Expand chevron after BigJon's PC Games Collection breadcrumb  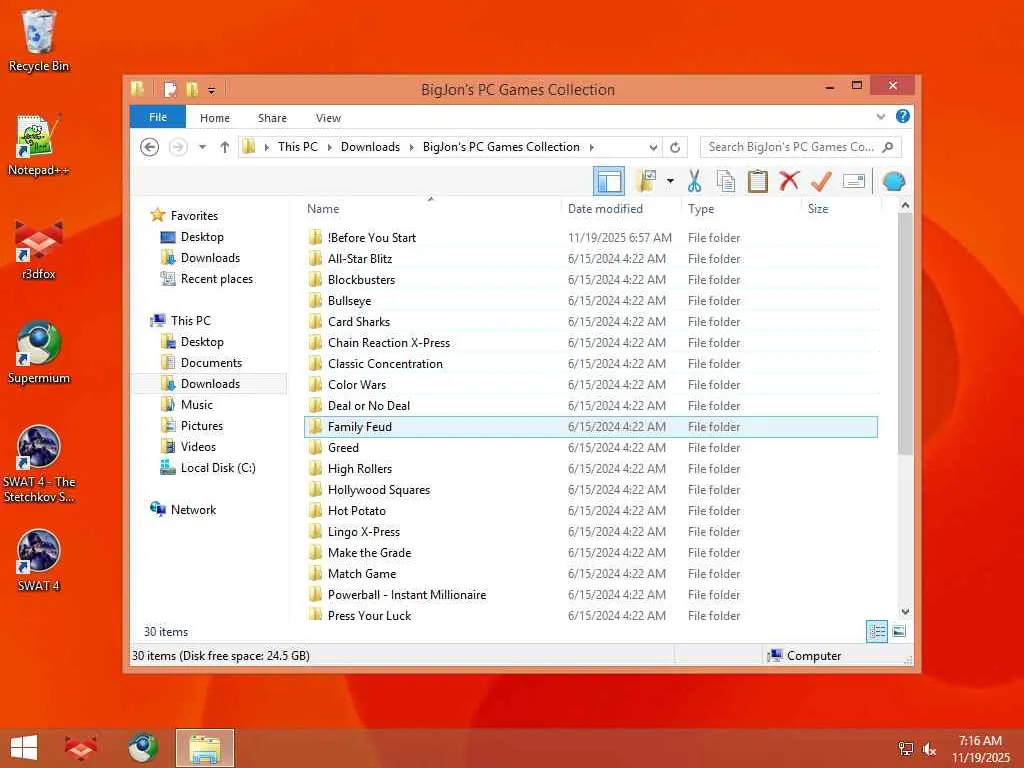pos(592,148)
